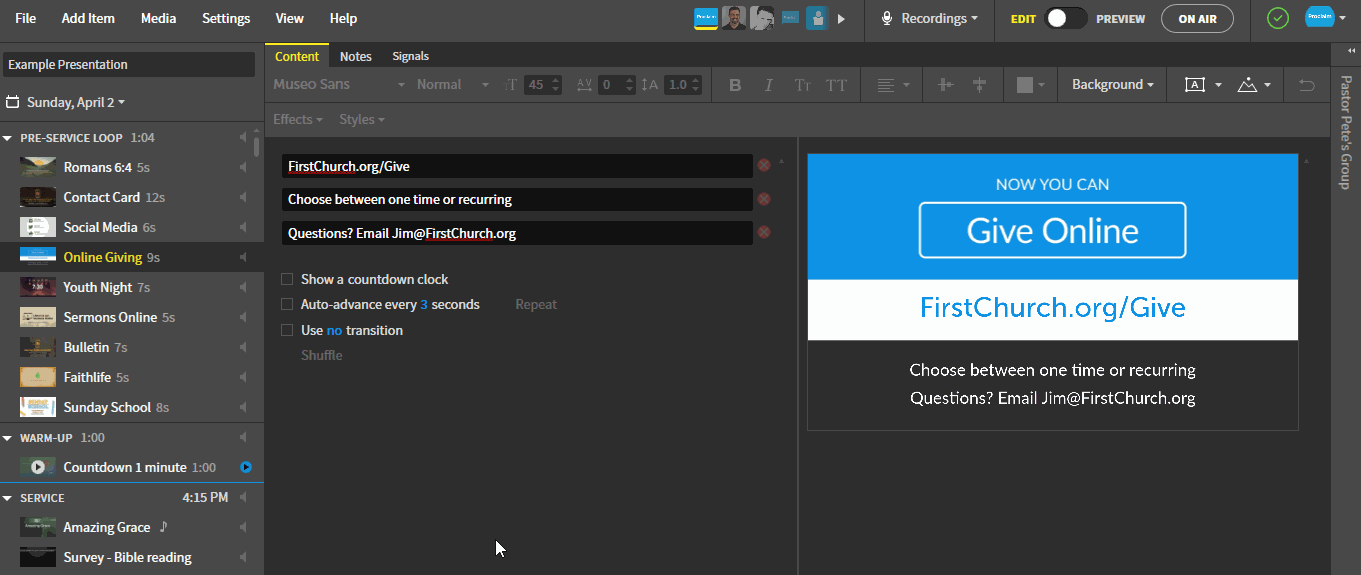
Task: Click the Shuffle option
Action: click(322, 355)
